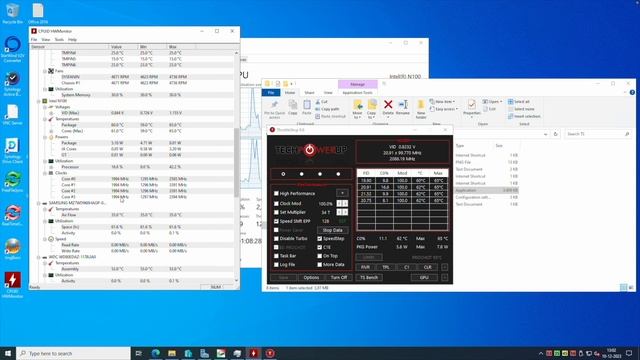Switch to the View tab in File Explorer
This screenshot has height=360, width=640.
(328, 93)
